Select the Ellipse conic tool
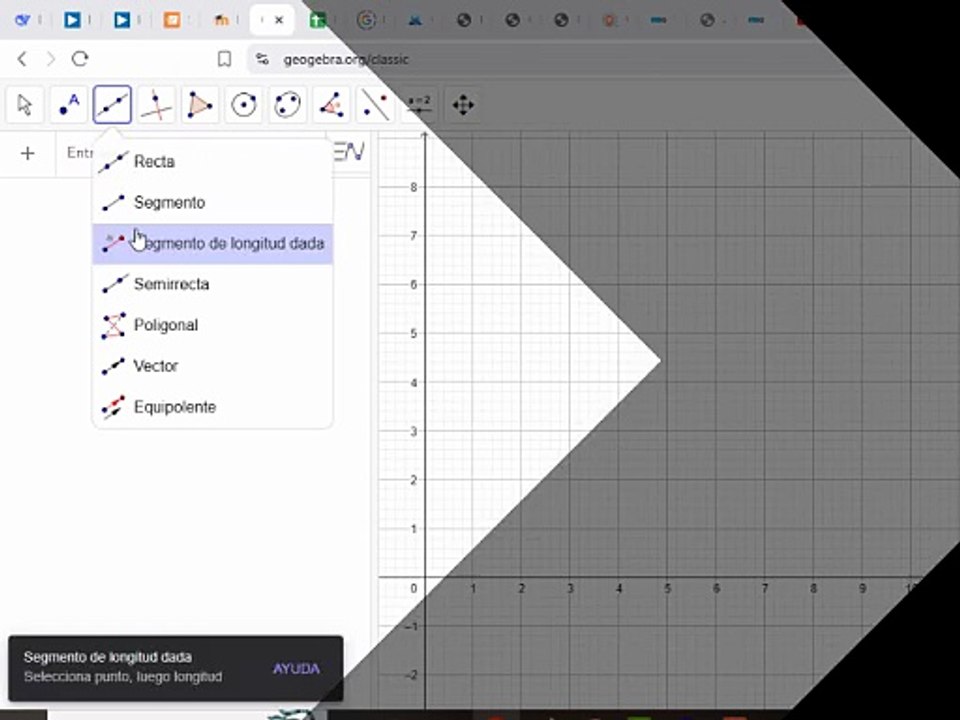 tap(287, 105)
